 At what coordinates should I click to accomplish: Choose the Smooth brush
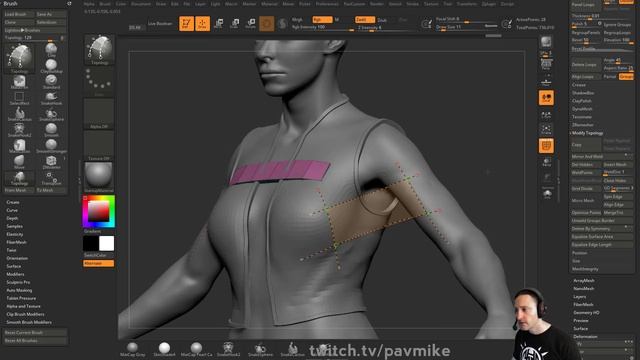[51, 130]
